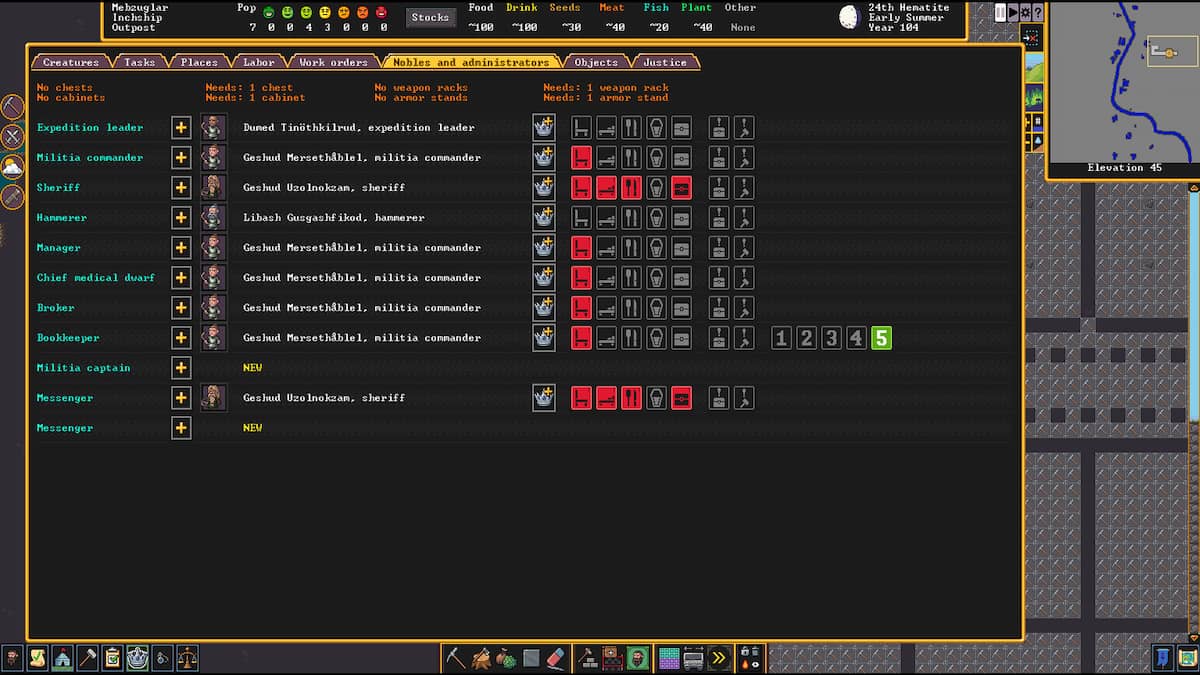Select the eraser tool in bottom toolbar
This screenshot has height=675, width=1200.
pyautogui.click(x=557, y=658)
